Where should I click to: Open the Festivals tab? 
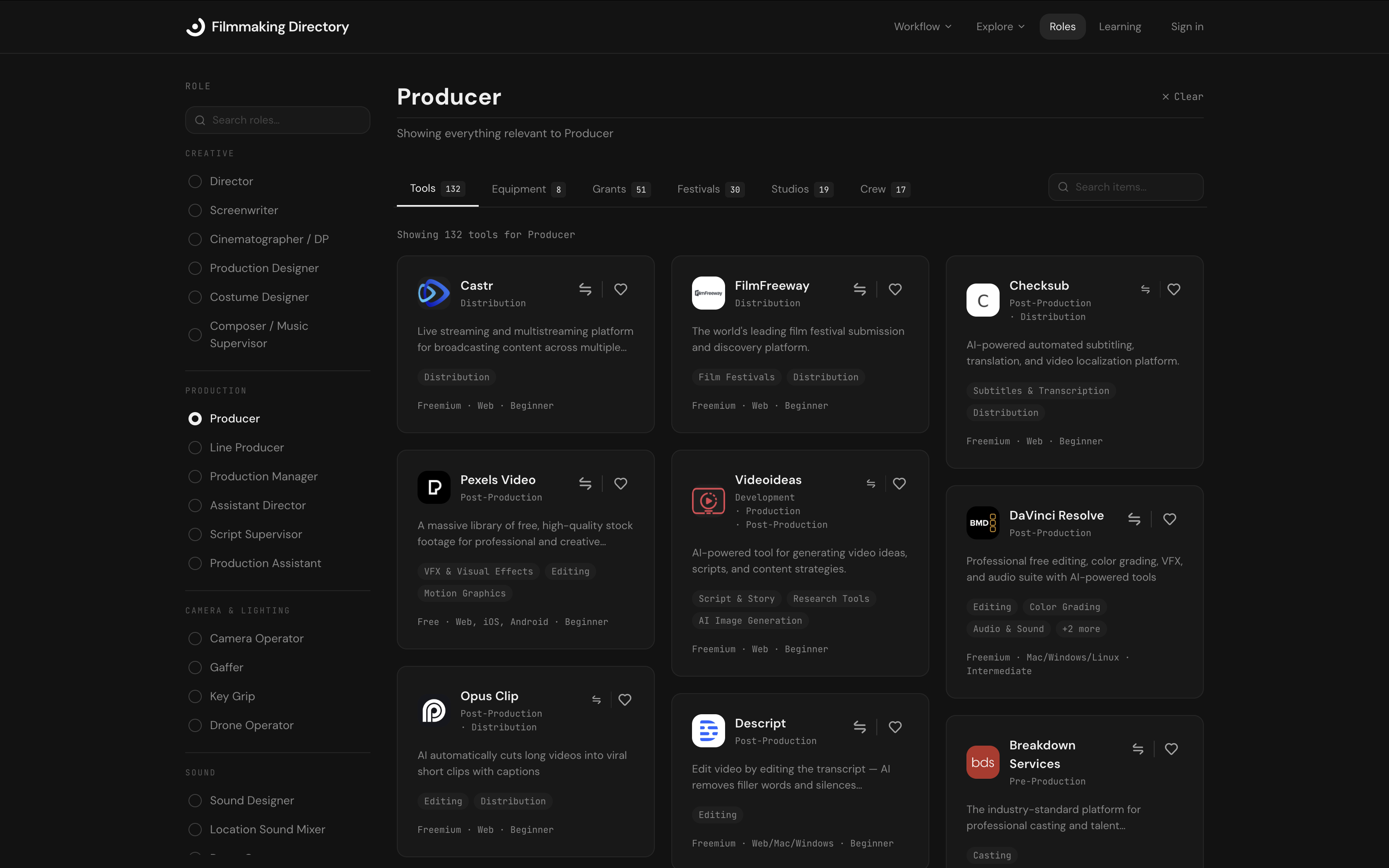point(709,189)
